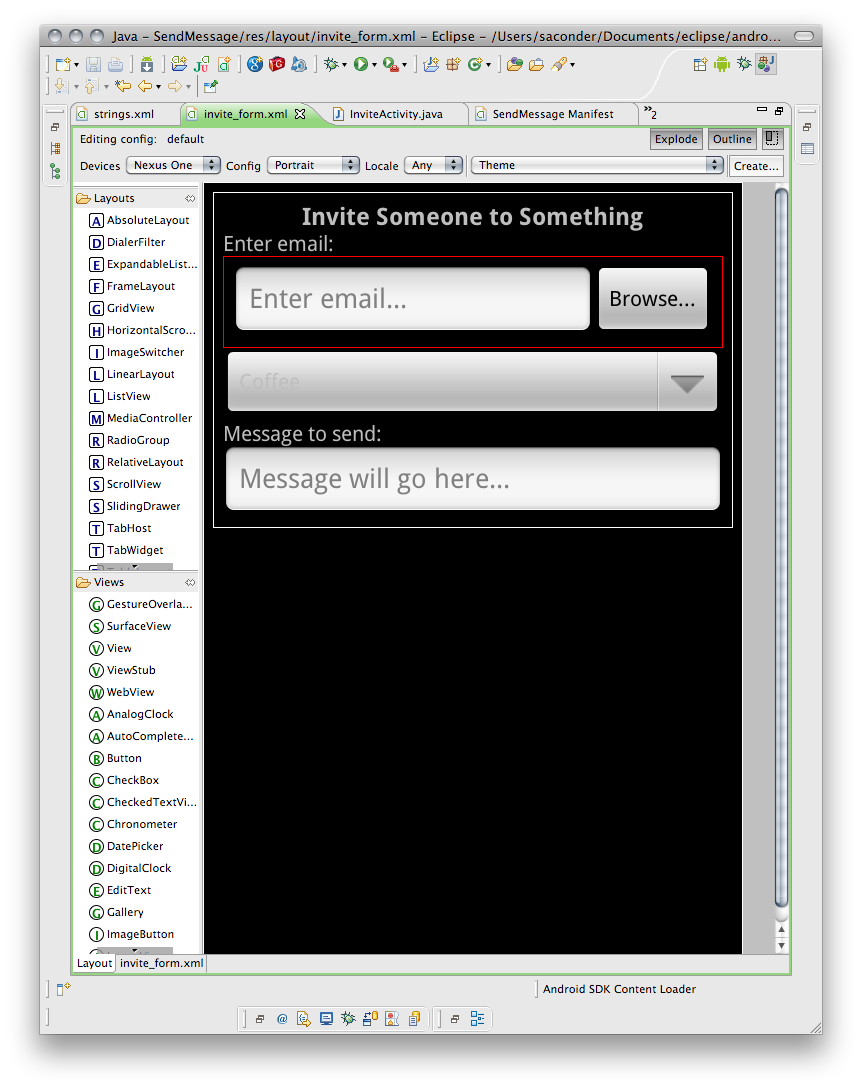Screen dimensions: 862x1089
Task: Click the Print icon in toolbar
Action: (115, 65)
